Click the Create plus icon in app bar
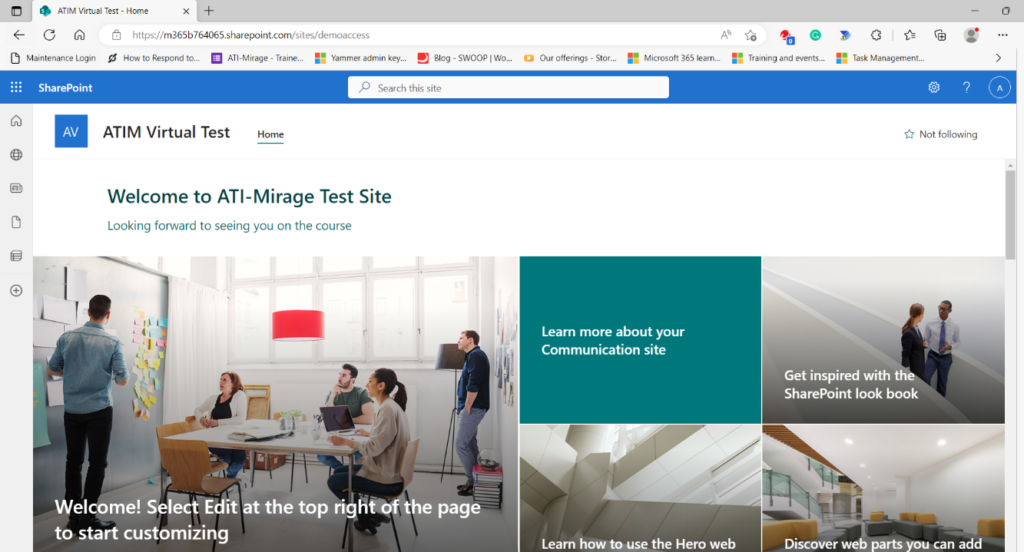The image size is (1024, 552). 16,290
